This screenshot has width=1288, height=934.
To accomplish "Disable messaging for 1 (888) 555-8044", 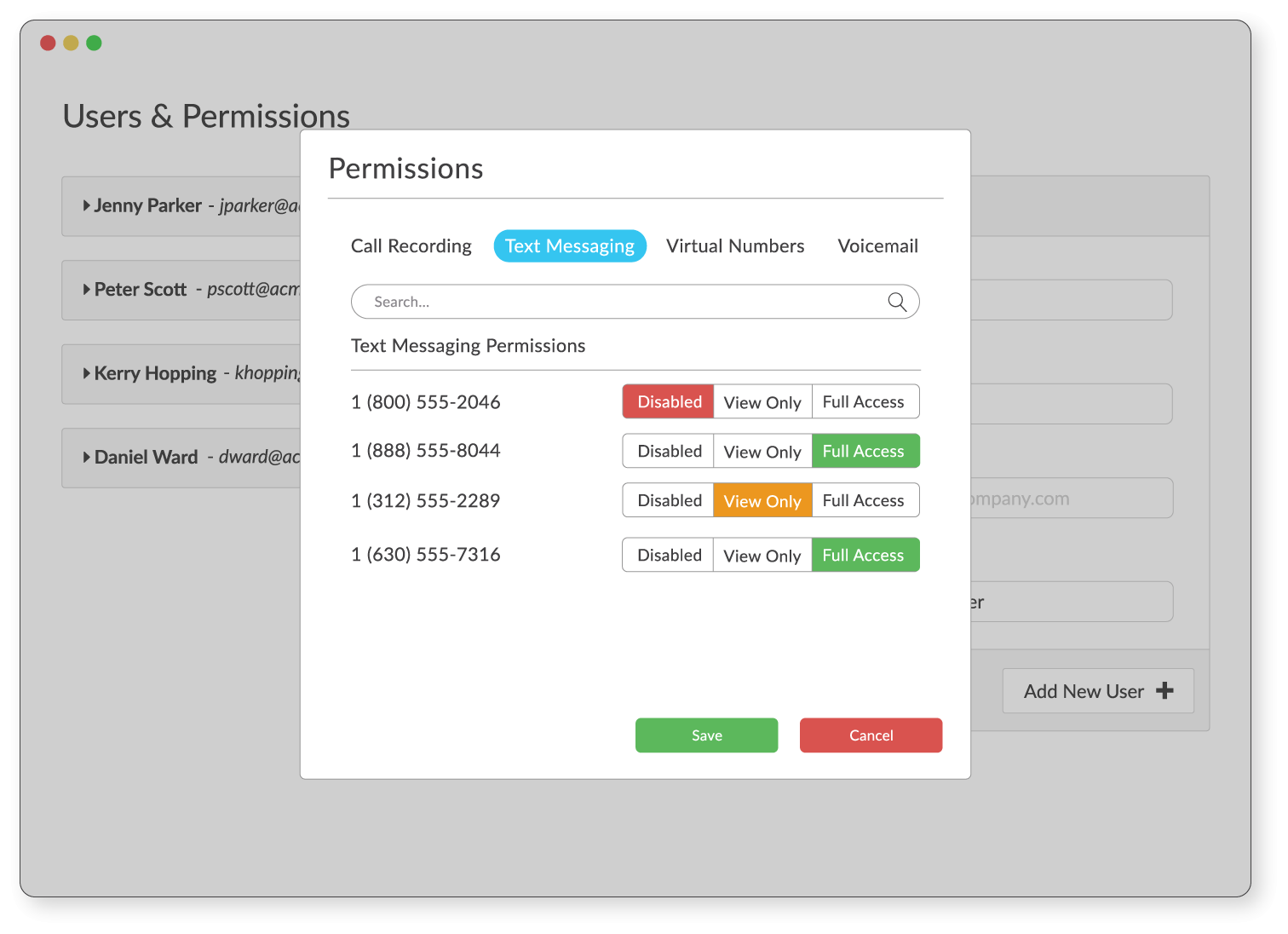I will coord(668,451).
